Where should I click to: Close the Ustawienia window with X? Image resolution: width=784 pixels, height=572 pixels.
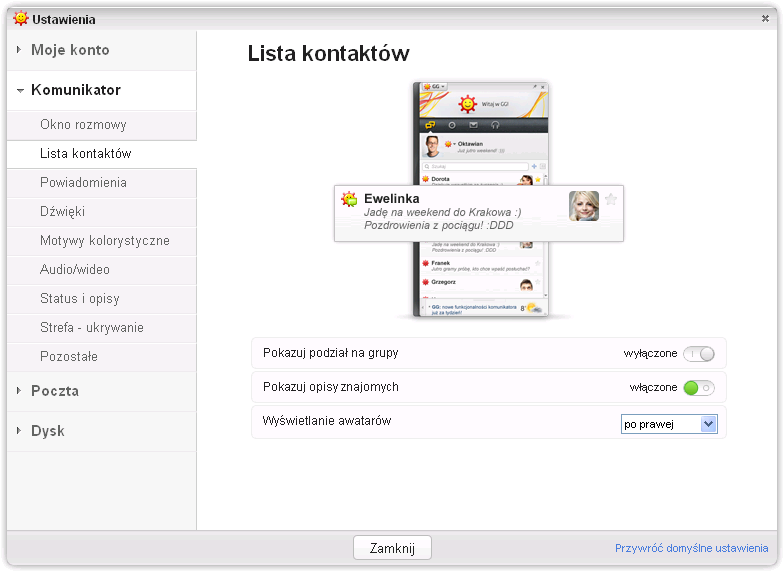tap(765, 18)
